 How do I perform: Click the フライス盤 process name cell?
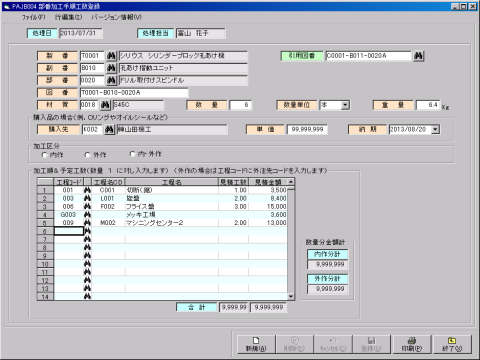click(x=172, y=206)
